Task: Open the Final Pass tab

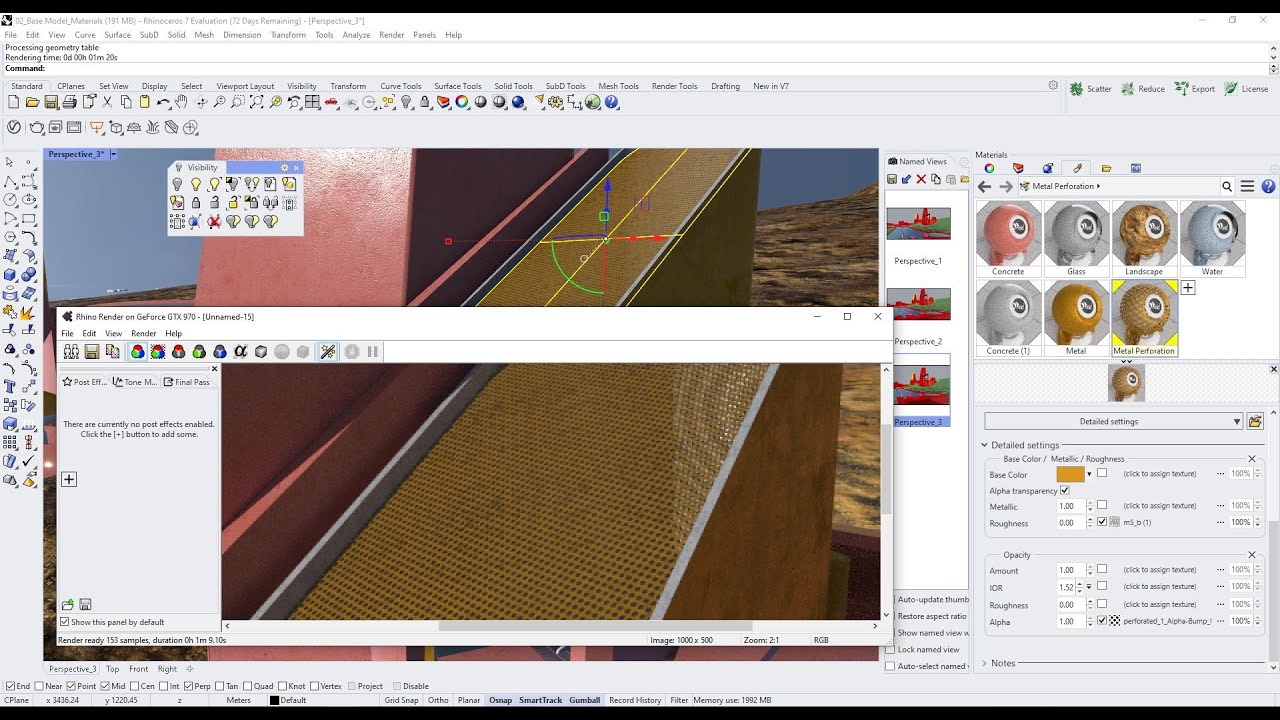Action: point(187,382)
